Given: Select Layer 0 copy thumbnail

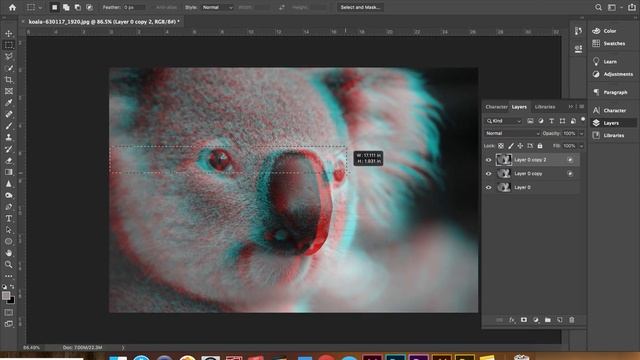Looking at the screenshot, I should pyautogui.click(x=504, y=174).
